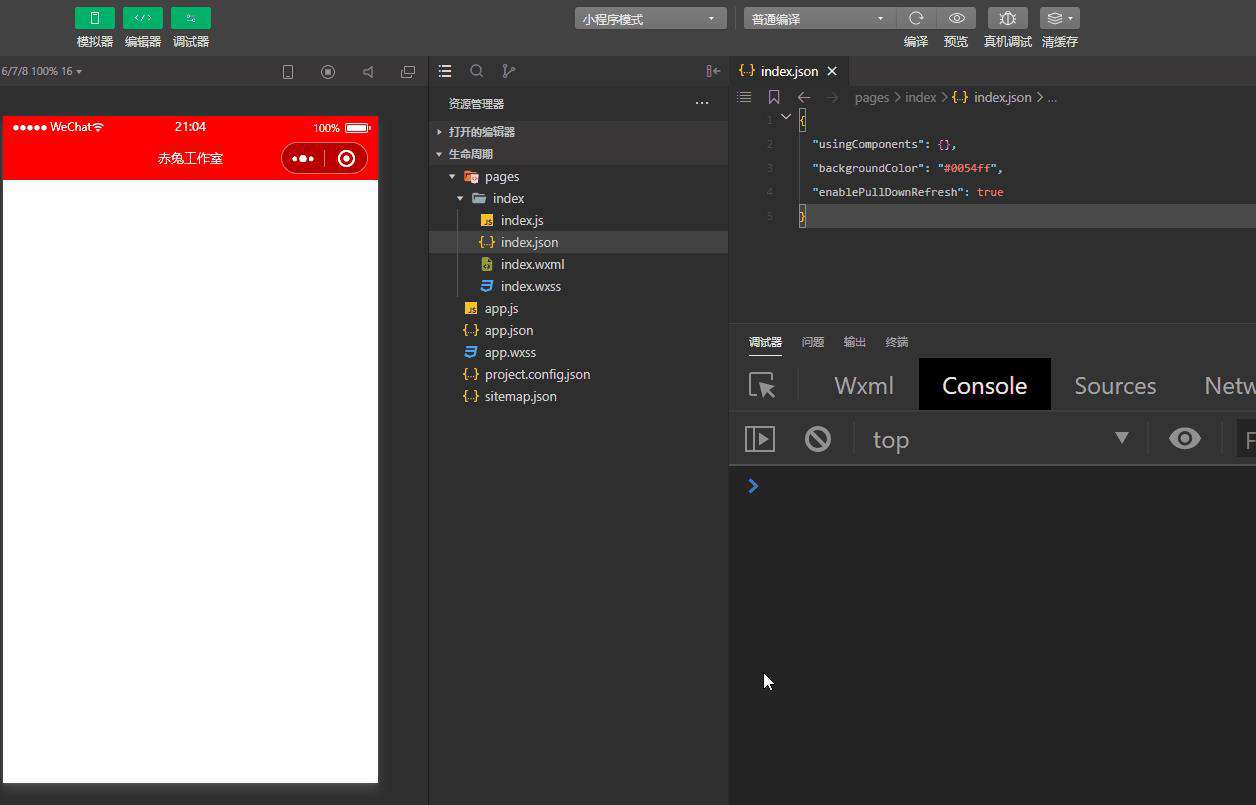Open the mini program mode dropdown
Screen dimensions: 1256x805
tap(650, 19)
